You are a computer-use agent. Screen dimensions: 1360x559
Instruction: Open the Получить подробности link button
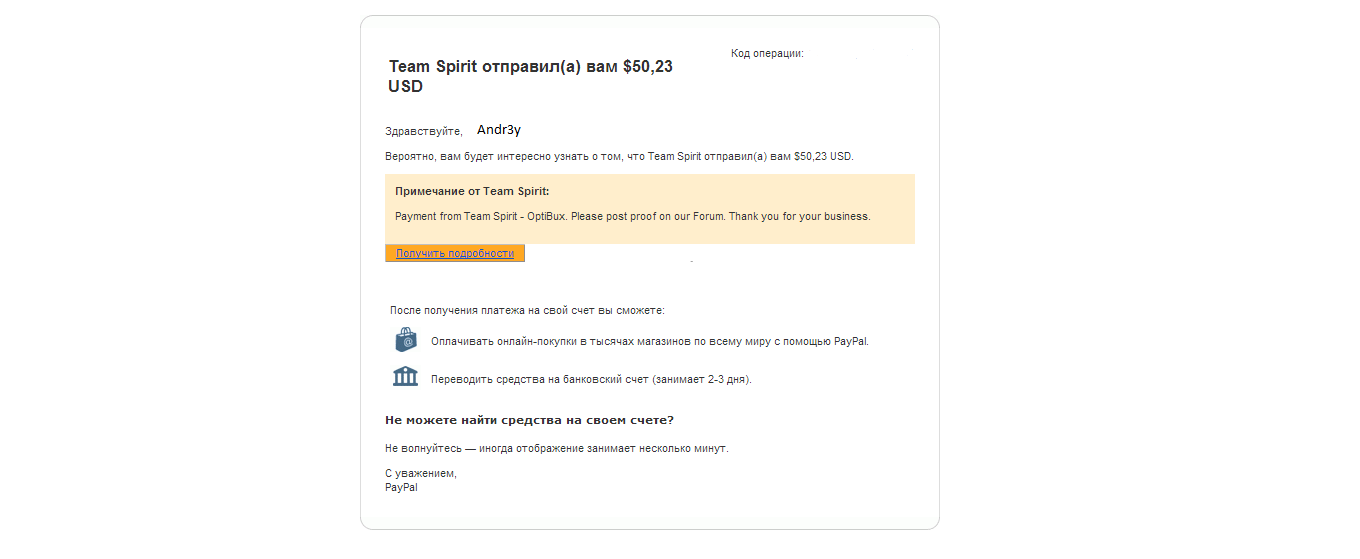pyautogui.click(x=455, y=254)
